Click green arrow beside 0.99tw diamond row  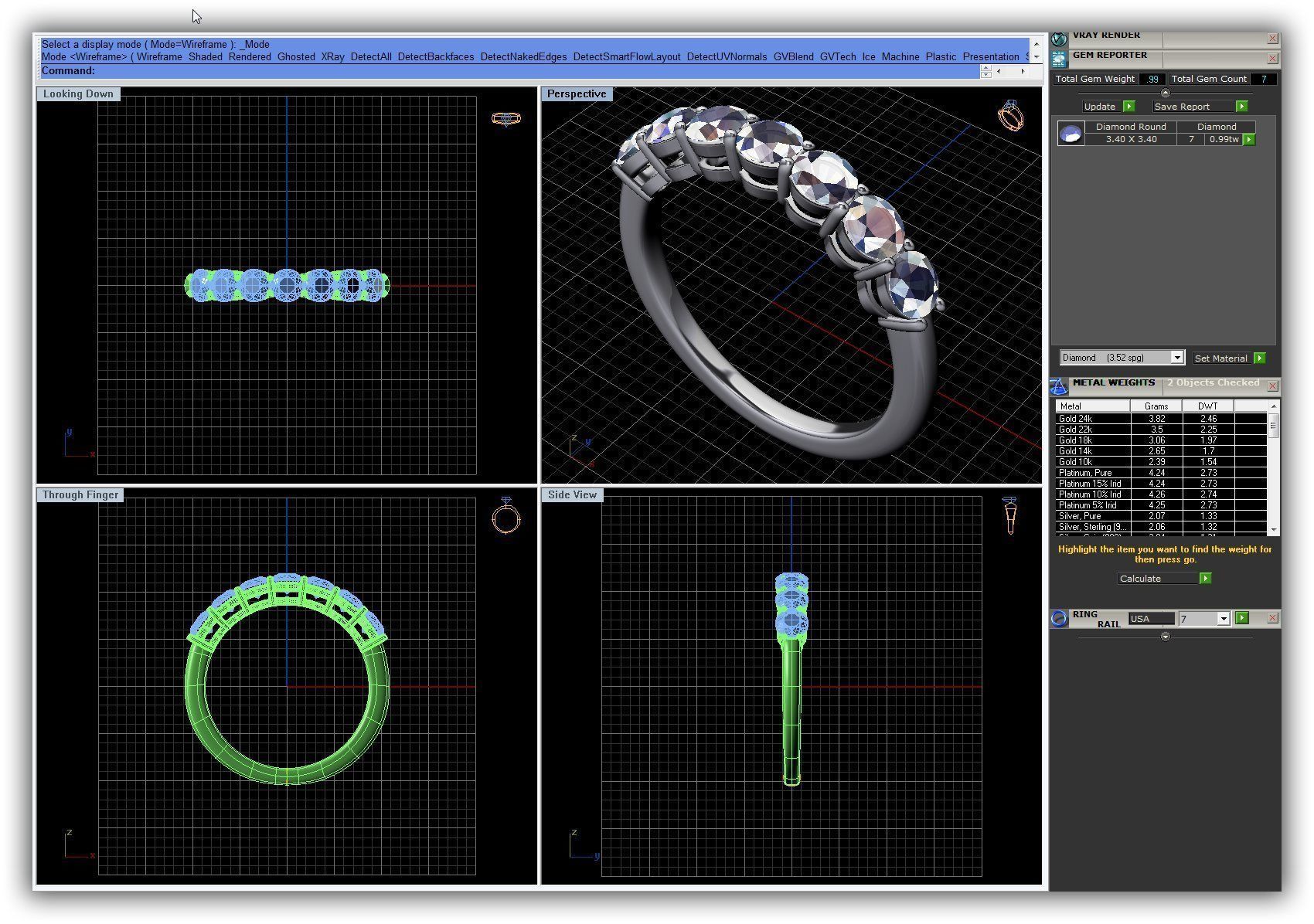pos(1249,140)
